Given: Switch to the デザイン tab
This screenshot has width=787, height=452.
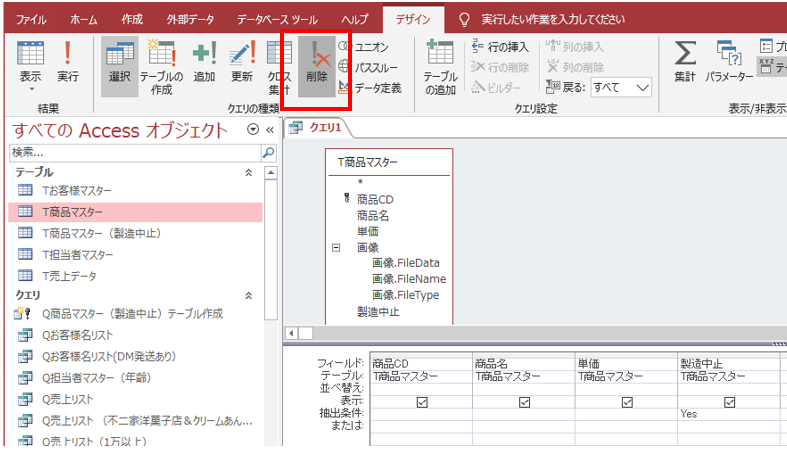Looking at the screenshot, I should (x=413, y=20).
